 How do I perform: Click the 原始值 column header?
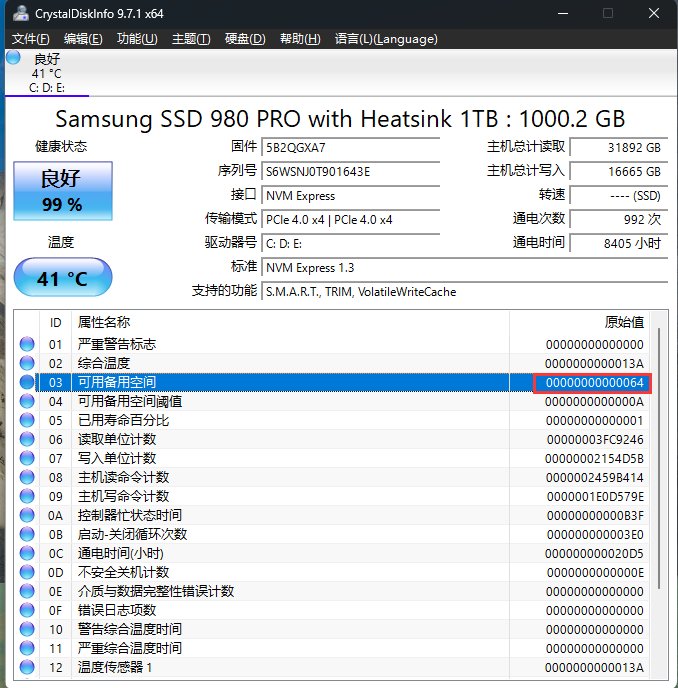[624, 322]
